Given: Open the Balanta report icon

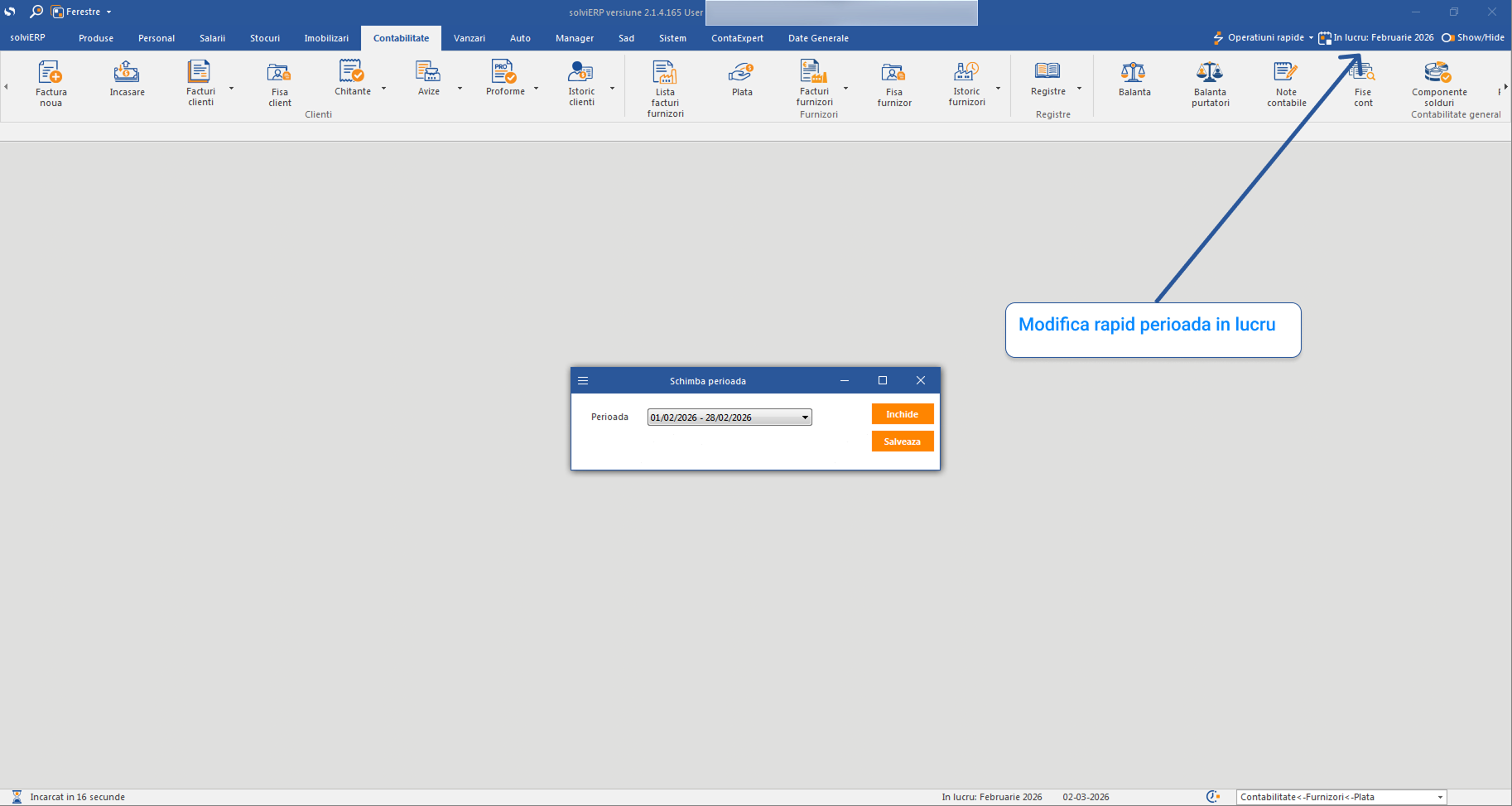Looking at the screenshot, I should [1134, 80].
